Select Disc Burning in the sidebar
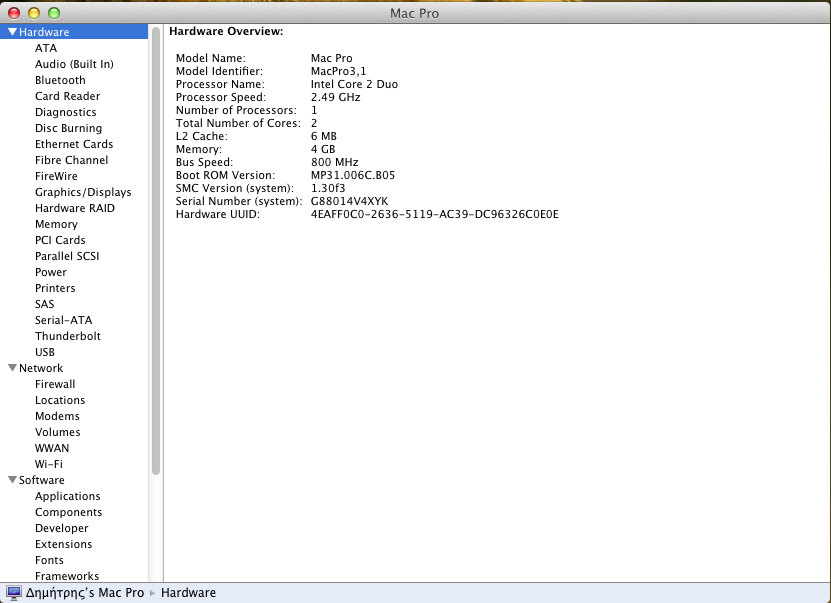The height and width of the screenshot is (603, 831). pyautogui.click(x=68, y=128)
